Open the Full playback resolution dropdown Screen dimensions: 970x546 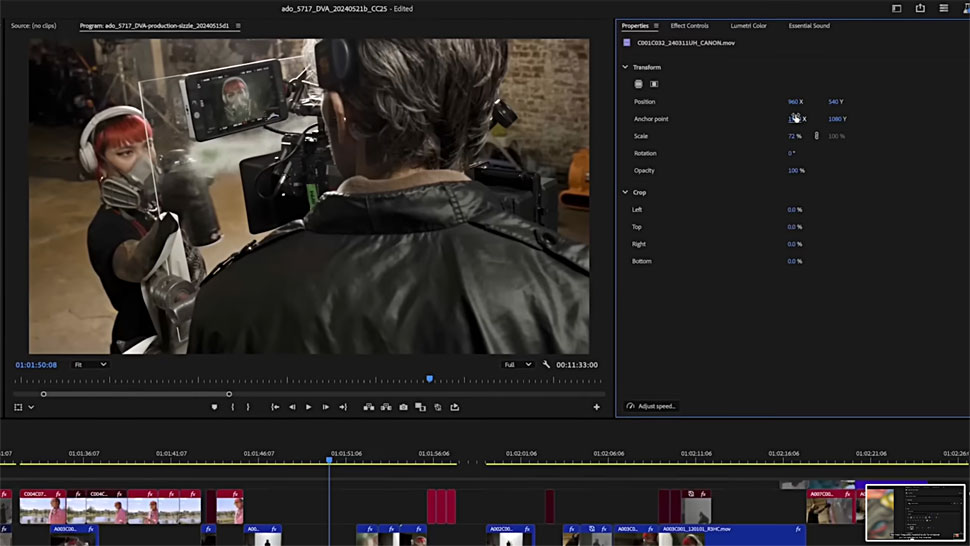(518, 365)
